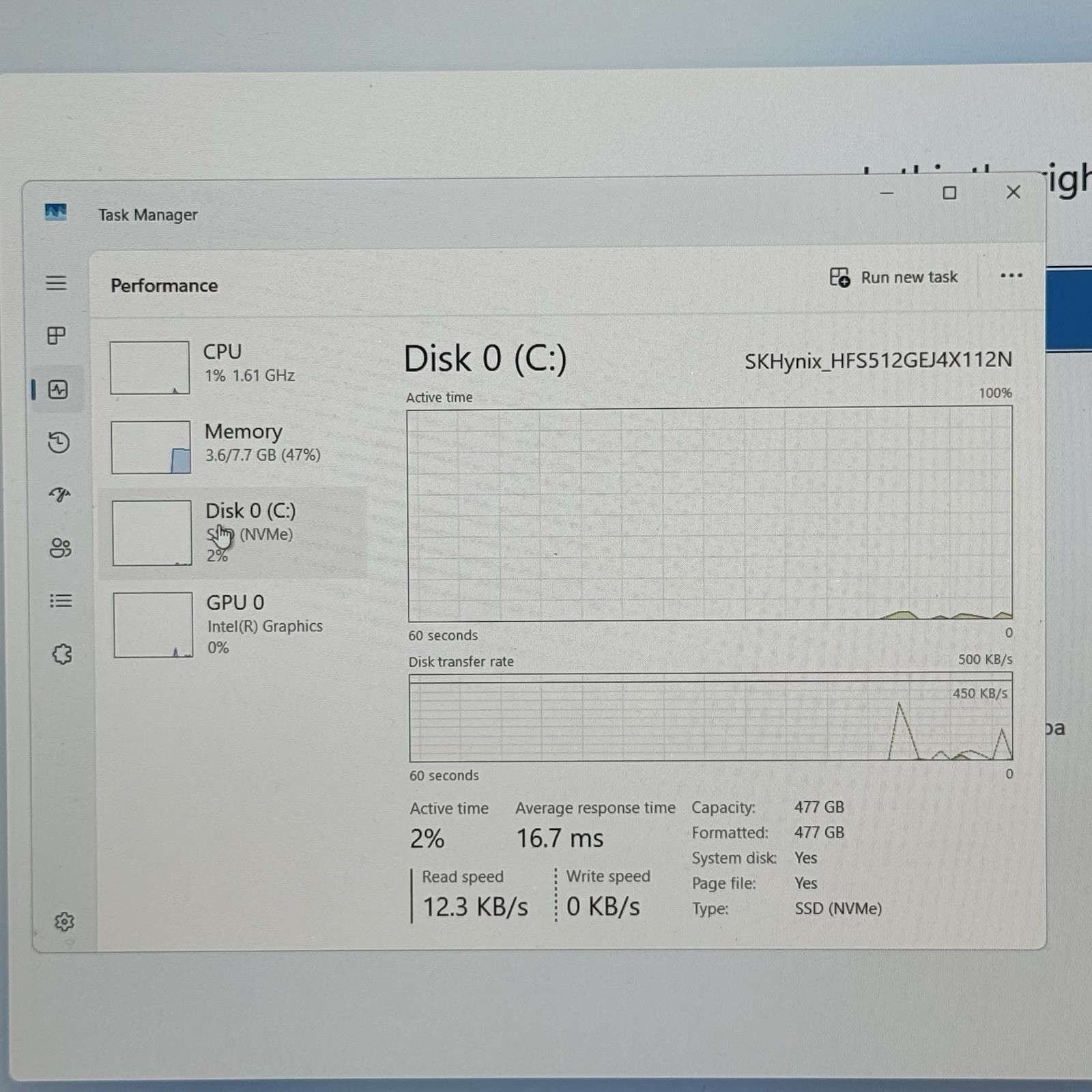Click the SKHynix_HFS512GEJ4X112N model name

tap(878, 360)
